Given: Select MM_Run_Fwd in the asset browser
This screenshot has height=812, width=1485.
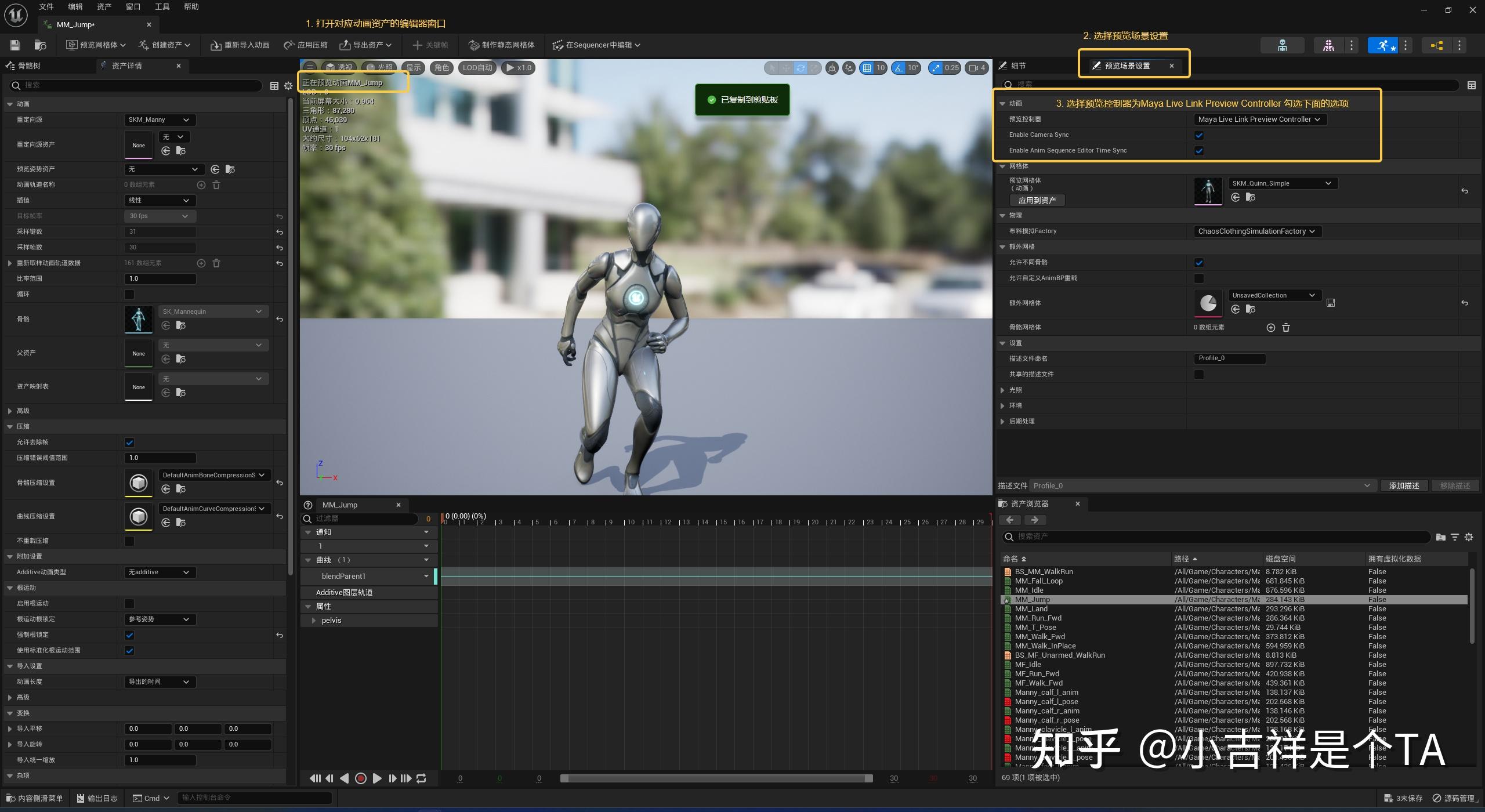Looking at the screenshot, I should point(1039,618).
